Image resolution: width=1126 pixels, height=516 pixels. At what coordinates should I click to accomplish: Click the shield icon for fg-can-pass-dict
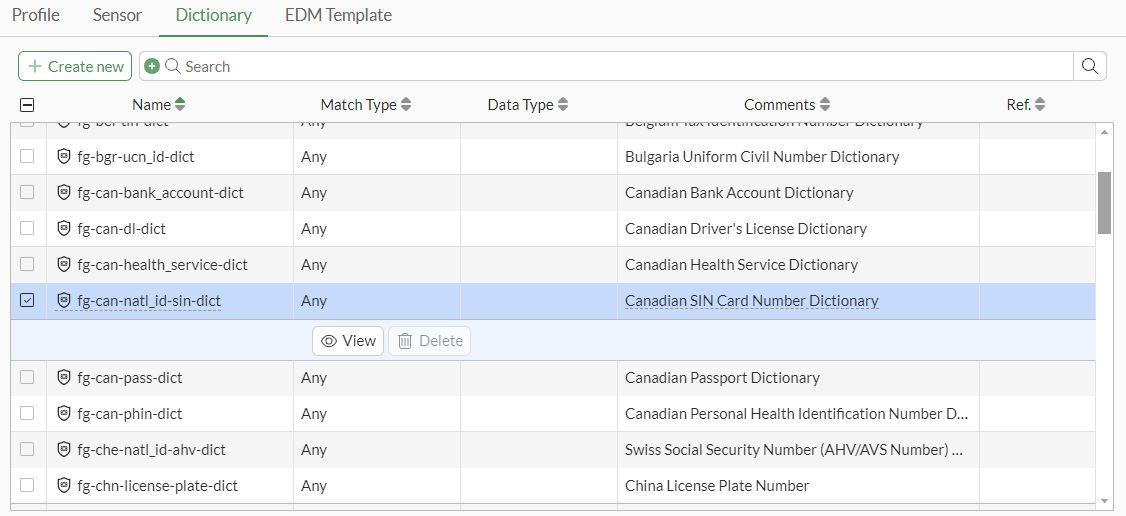click(x=64, y=378)
